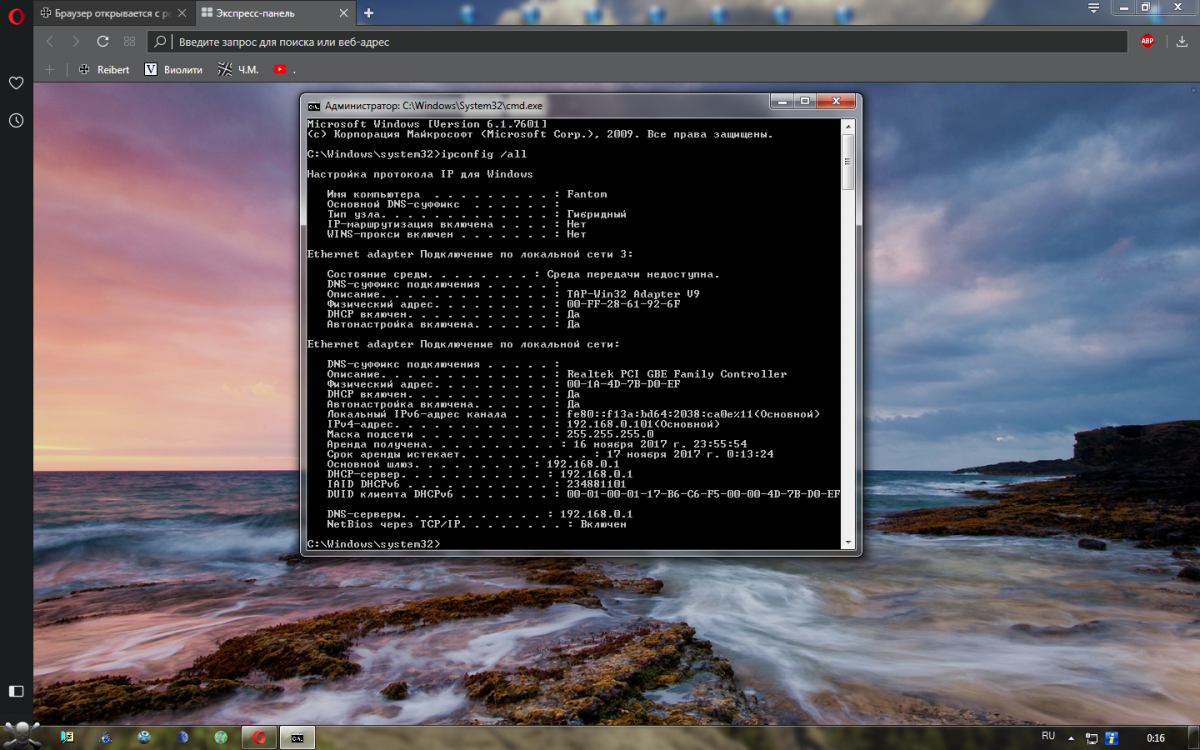Viewport: 1200px width, 750px height.
Task: Switch to the Браузер открывается tab
Action: click(108, 13)
